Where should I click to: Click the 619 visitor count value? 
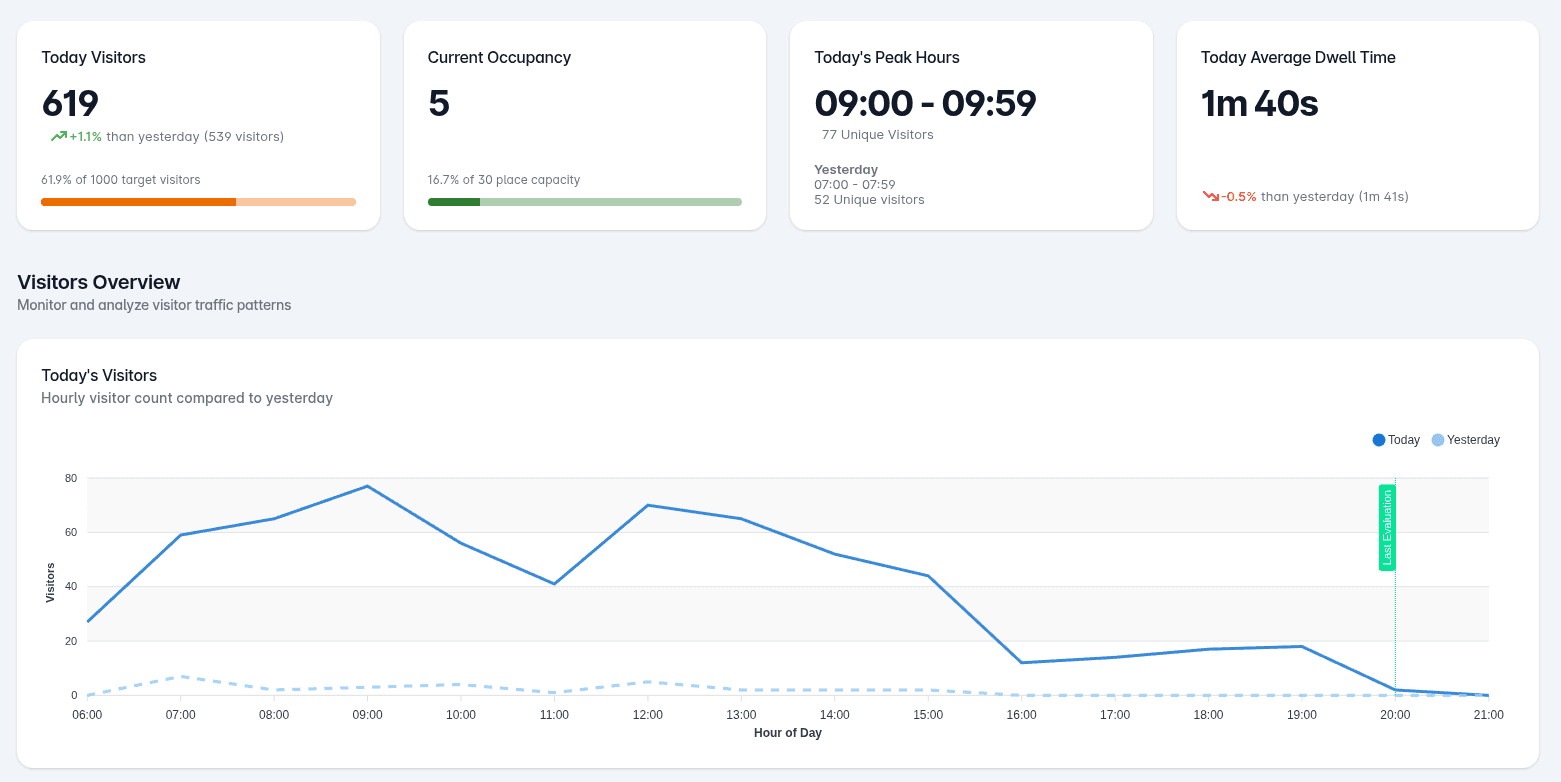69,103
